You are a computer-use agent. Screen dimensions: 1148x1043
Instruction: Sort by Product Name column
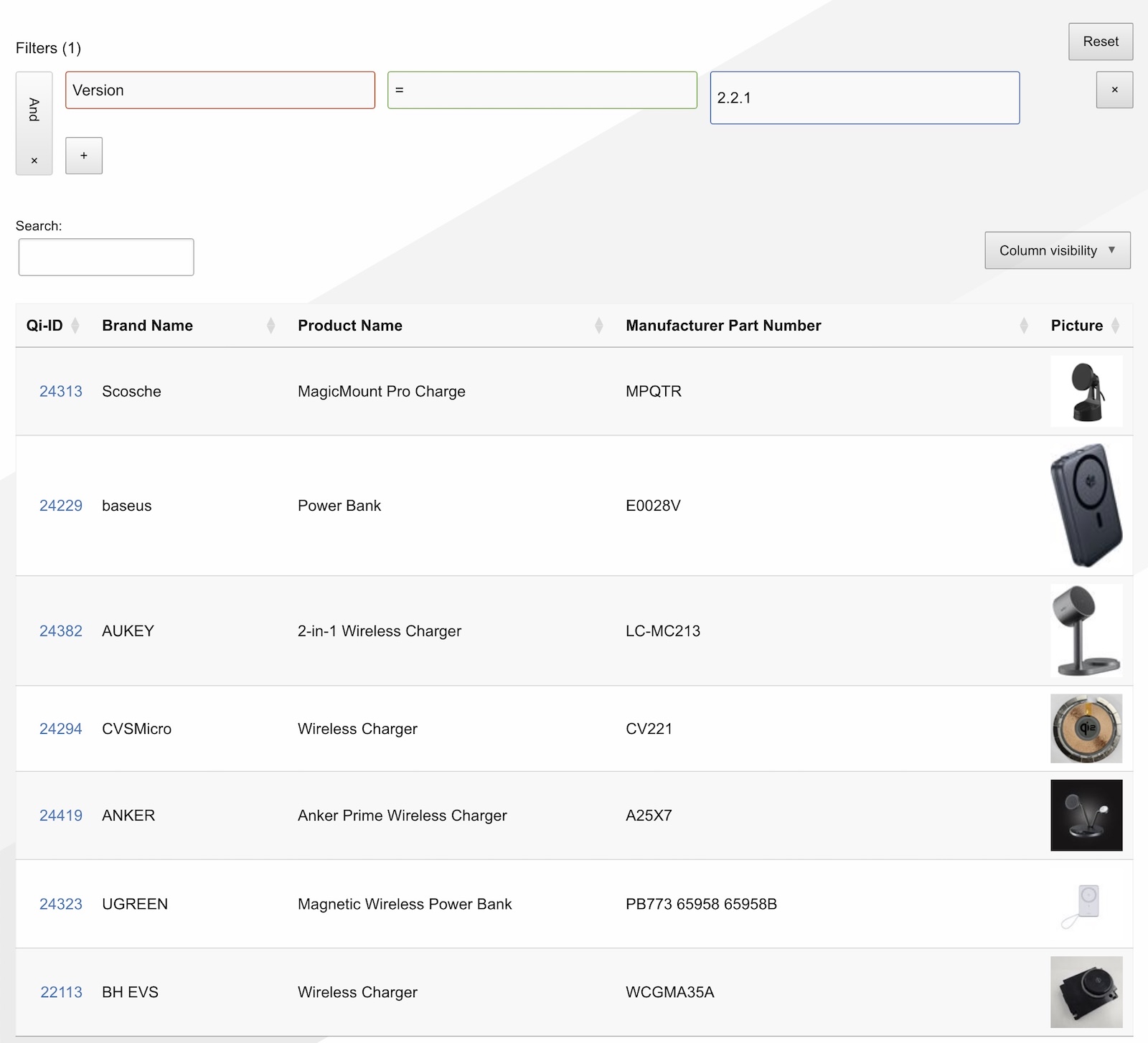[x=349, y=326]
